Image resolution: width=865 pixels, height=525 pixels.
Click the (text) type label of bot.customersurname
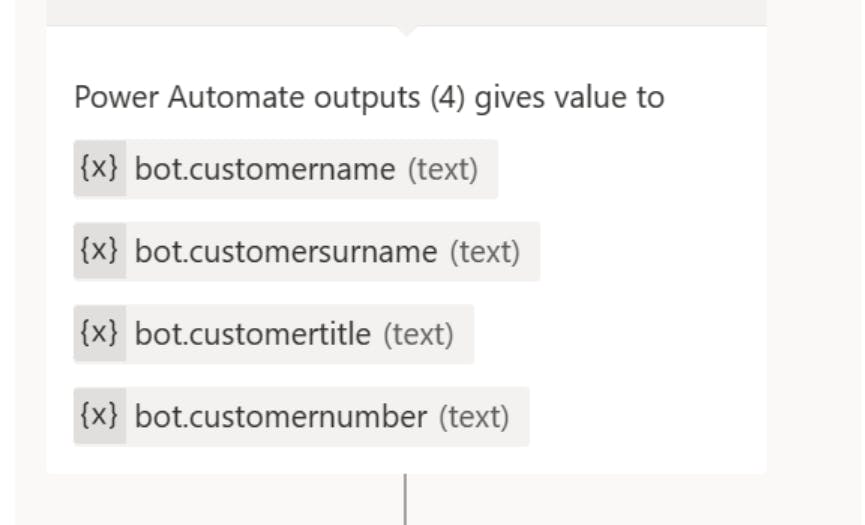pyautogui.click(x=485, y=252)
